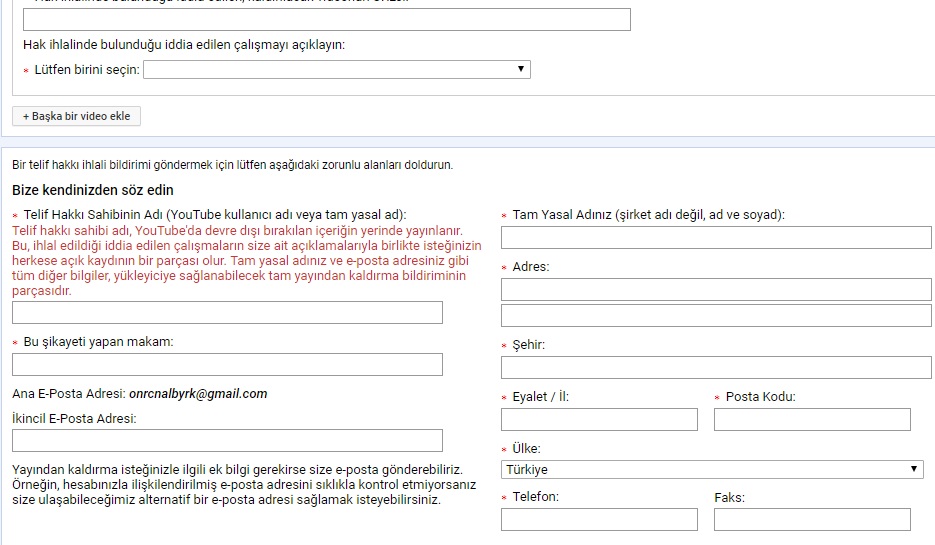Focus the first Adres line field
935x545 pixels.
716,290
